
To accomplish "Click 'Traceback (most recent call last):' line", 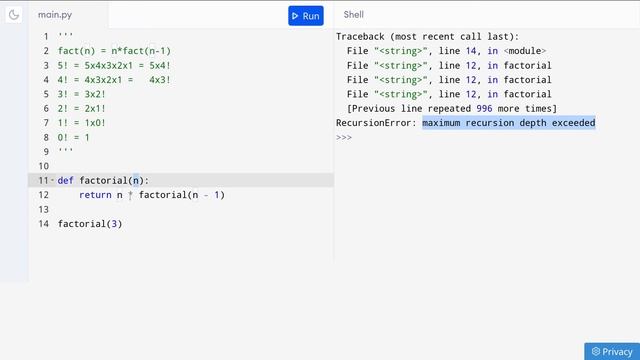I will [427, 37].
